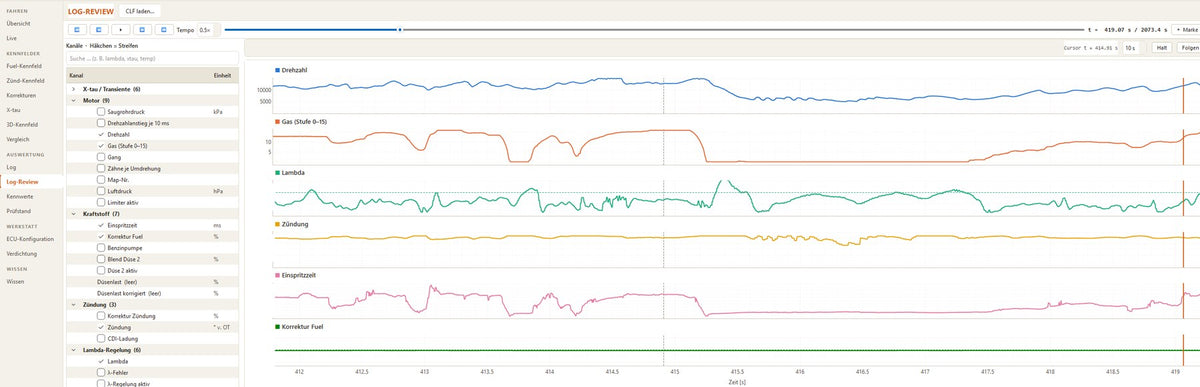The height and width of the screenshot is (387, 1200).
Task: Select Log-Review in the sidebar
Action: tap(32, 182)
